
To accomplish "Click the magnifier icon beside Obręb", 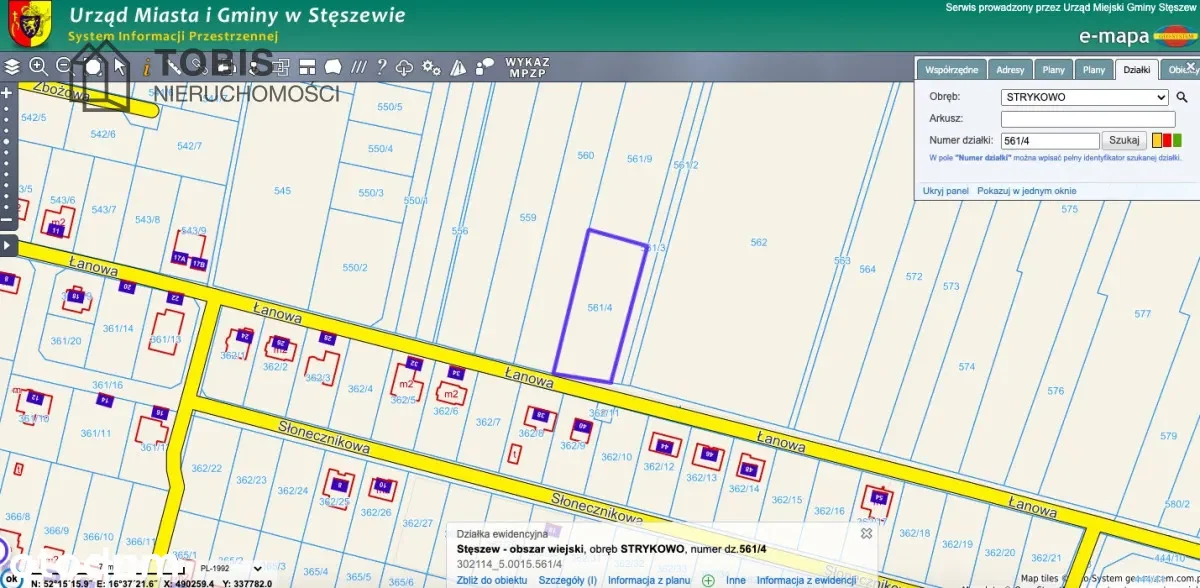I will click(1181, 98).
